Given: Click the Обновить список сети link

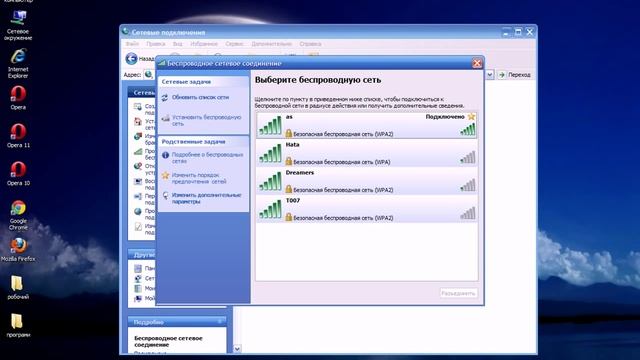Looking at the screenshot, I should pos(200,98).
